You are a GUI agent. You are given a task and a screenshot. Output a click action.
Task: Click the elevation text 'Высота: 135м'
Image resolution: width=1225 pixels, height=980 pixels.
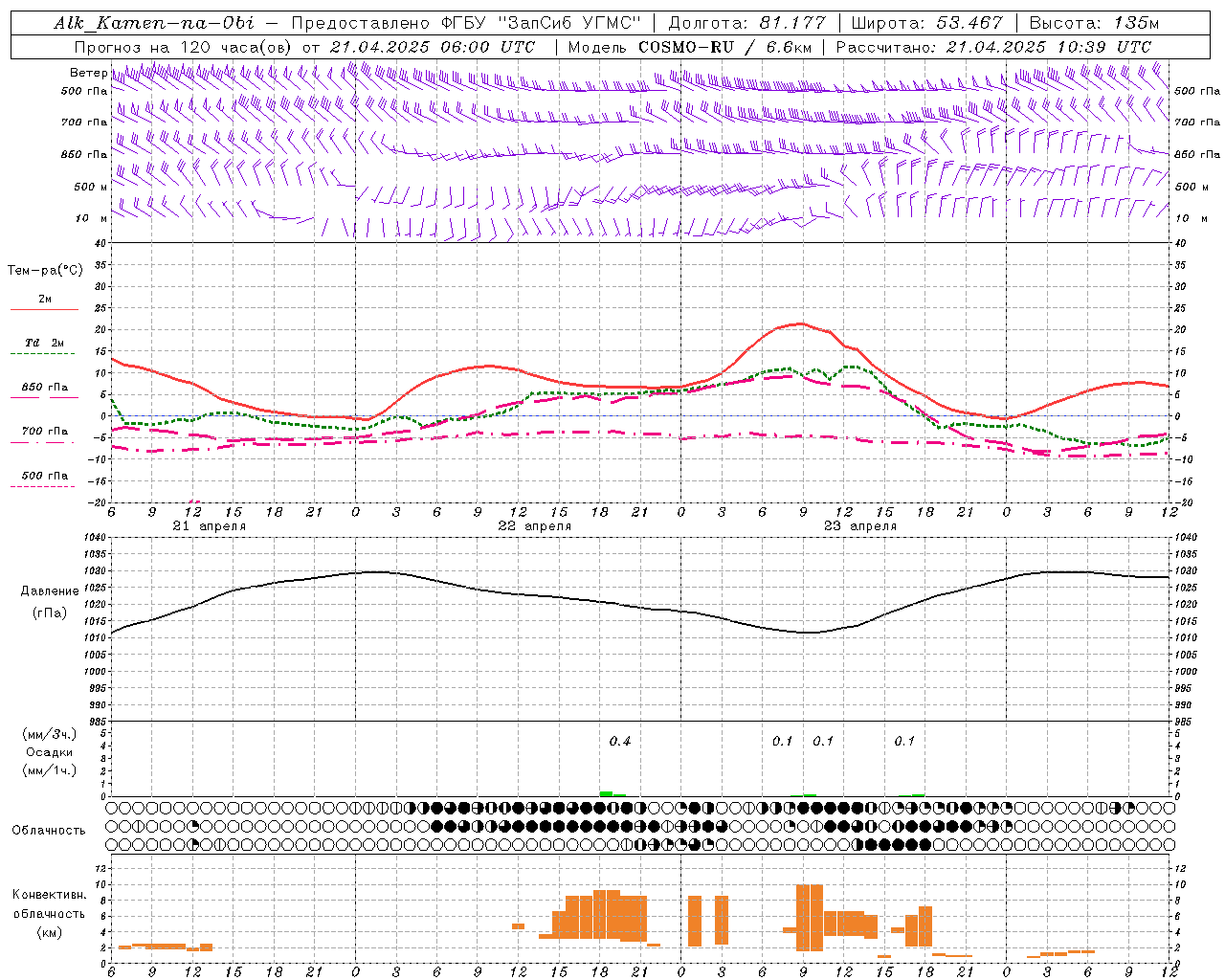1094,23
